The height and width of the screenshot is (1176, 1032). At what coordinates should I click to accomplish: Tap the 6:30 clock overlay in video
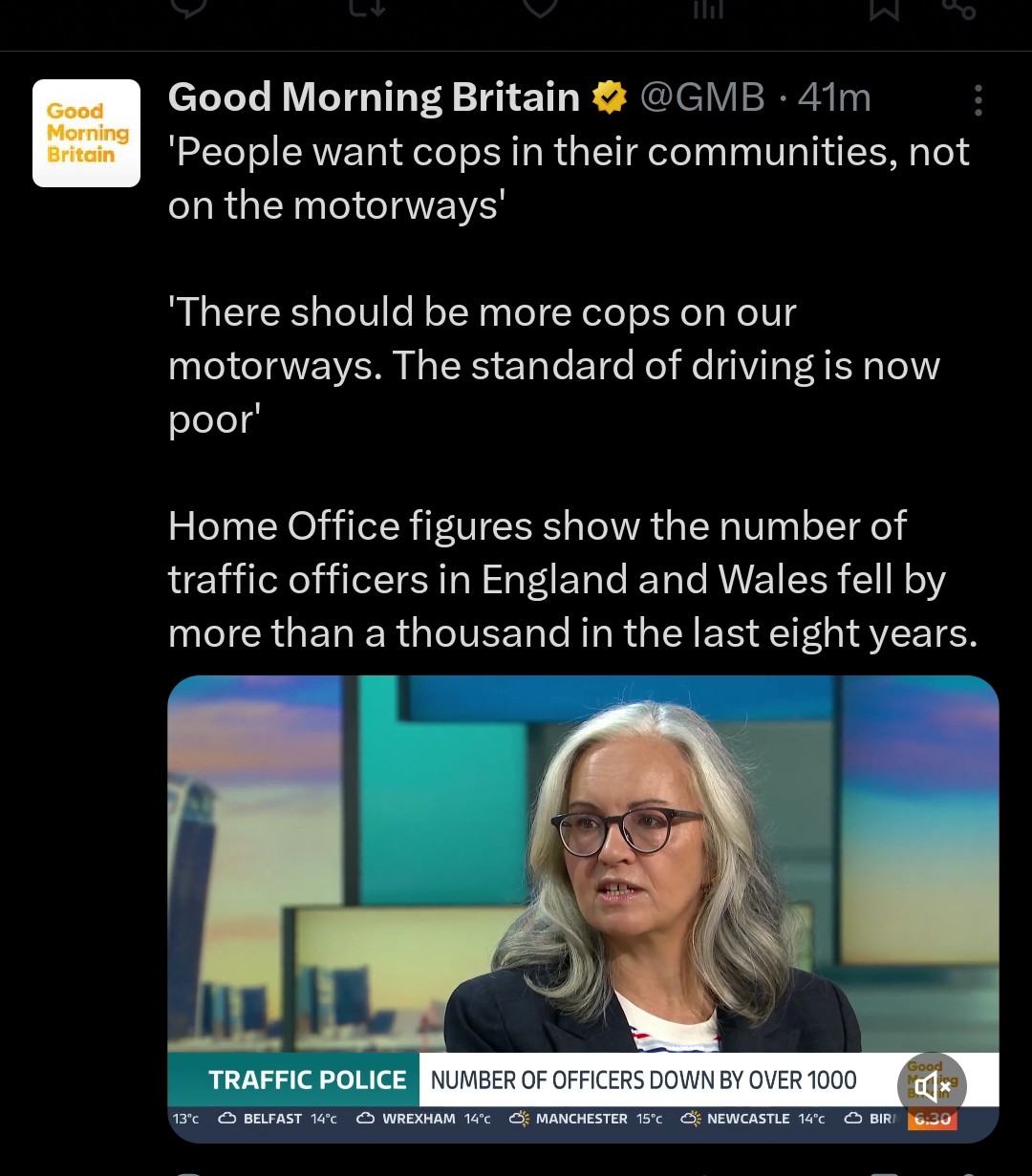click(932, 1119)
